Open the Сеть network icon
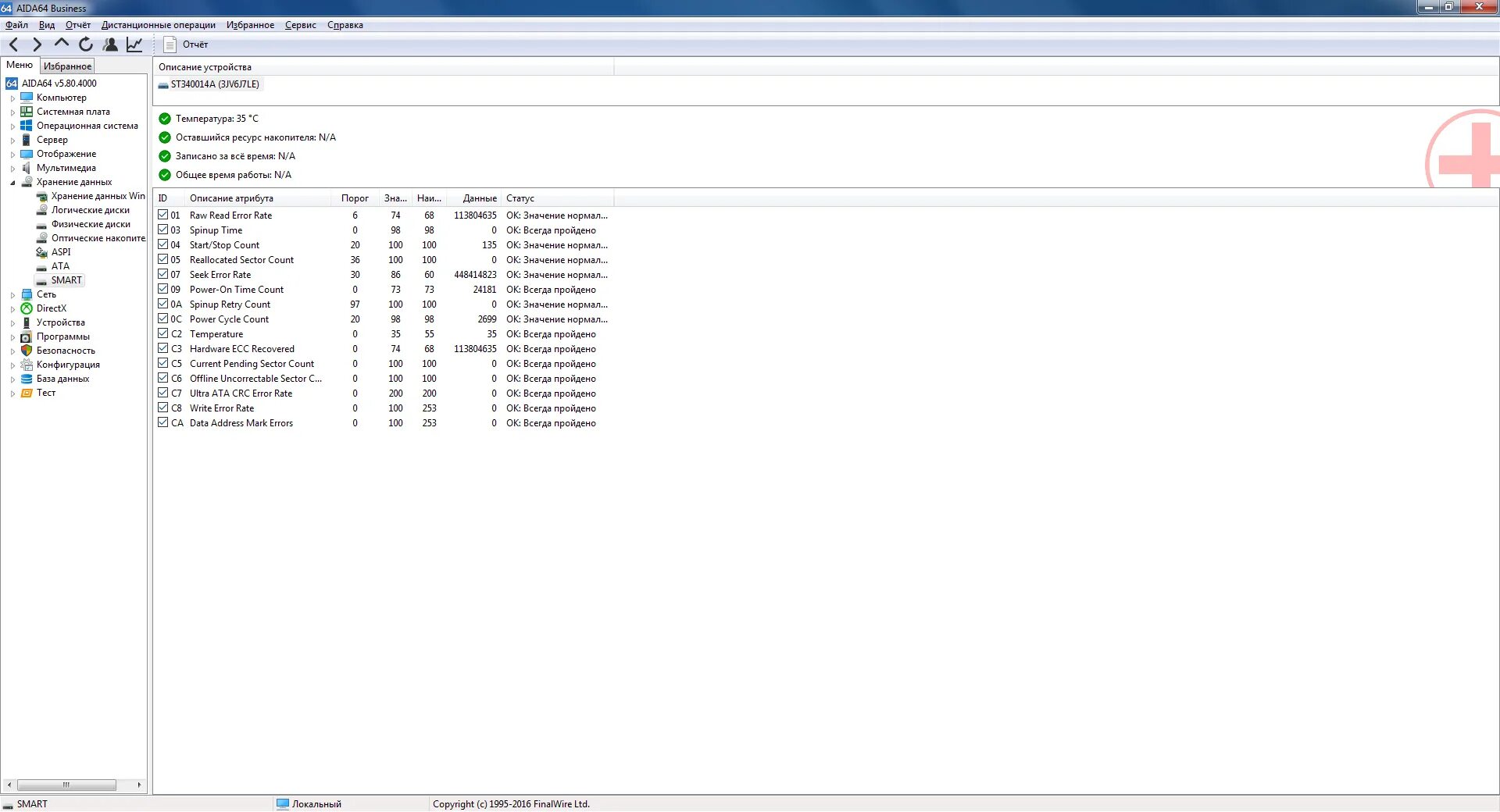1500x812 pixels. [x=27, y=294]
